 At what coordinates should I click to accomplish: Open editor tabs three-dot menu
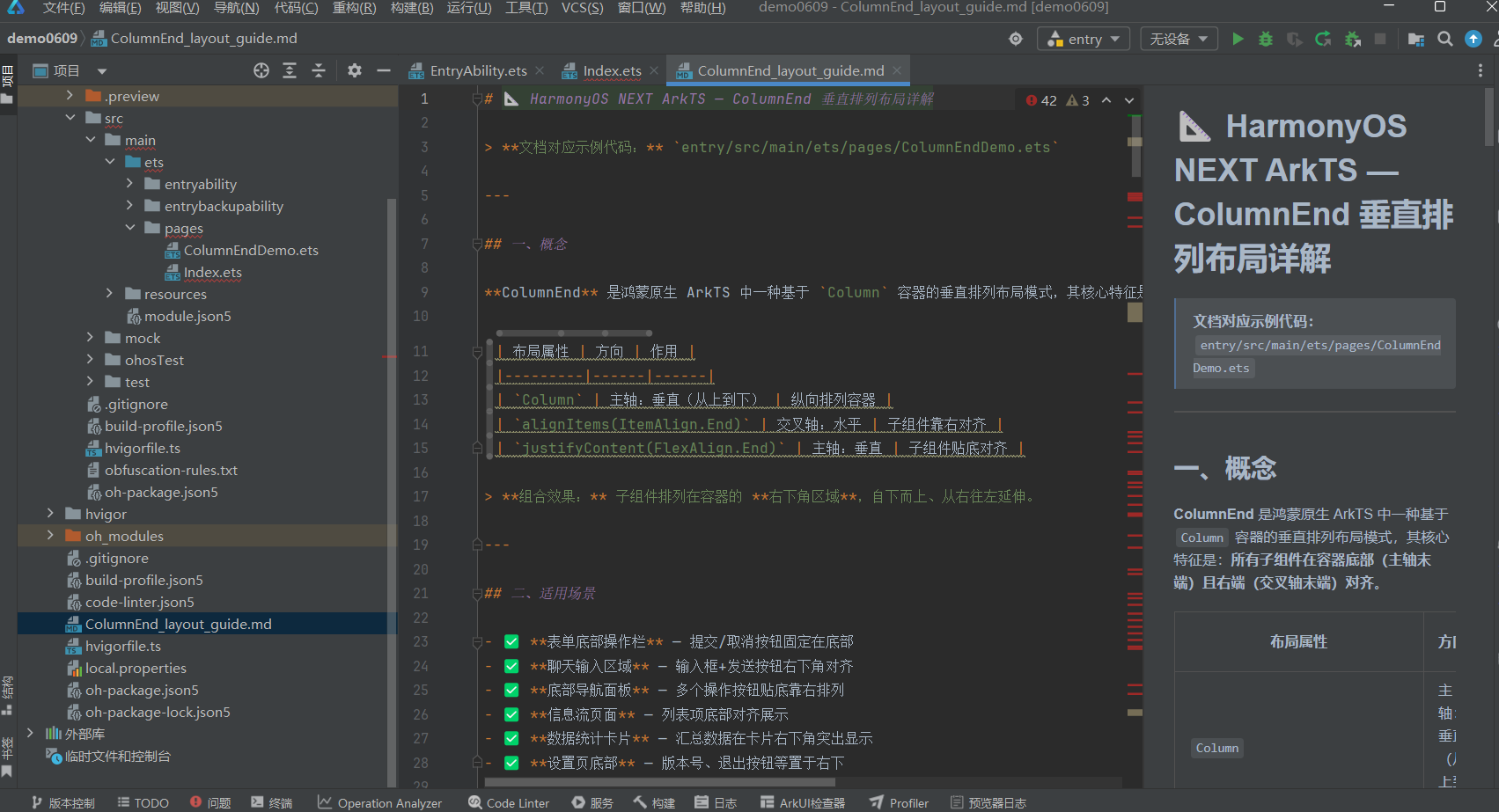[x=1481, y=70]
